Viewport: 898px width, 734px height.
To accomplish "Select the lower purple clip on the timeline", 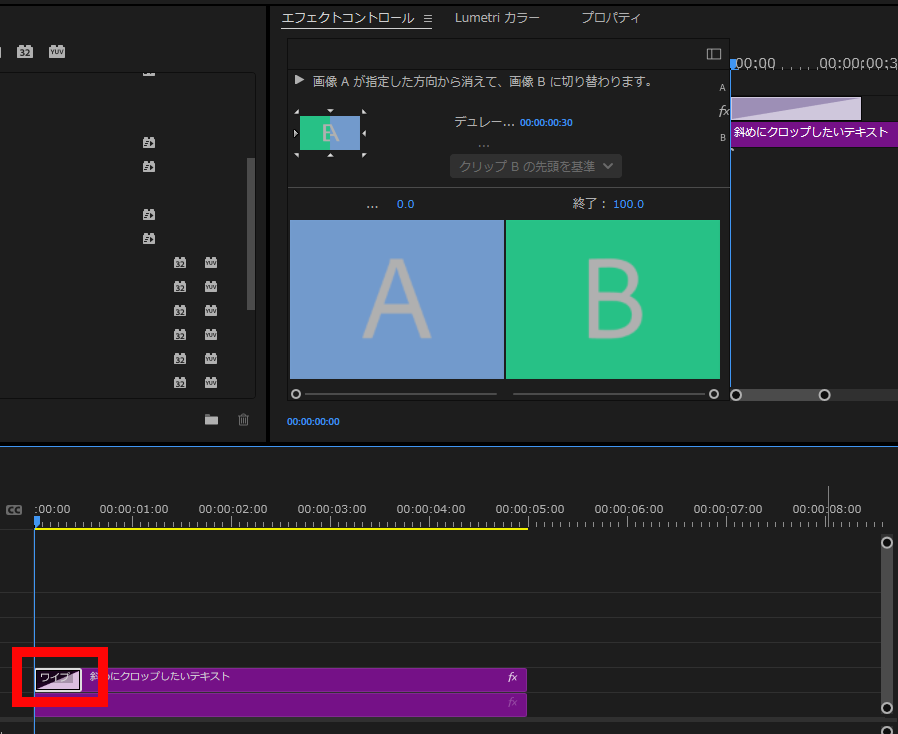I will 281,705.
